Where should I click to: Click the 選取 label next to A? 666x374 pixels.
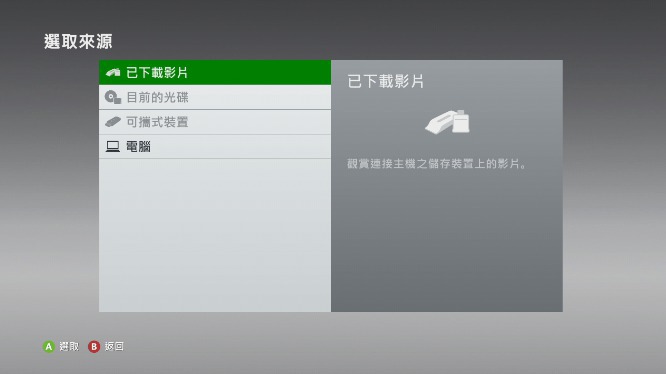(x=69, y=347)
